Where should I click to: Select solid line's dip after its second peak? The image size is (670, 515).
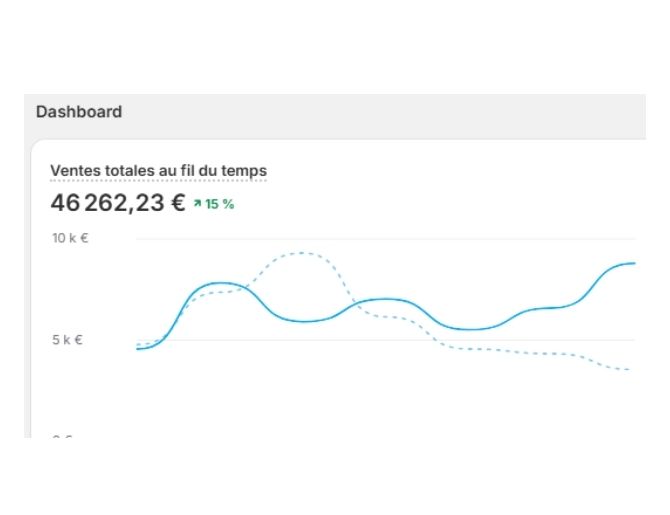(x=471, y=330)
